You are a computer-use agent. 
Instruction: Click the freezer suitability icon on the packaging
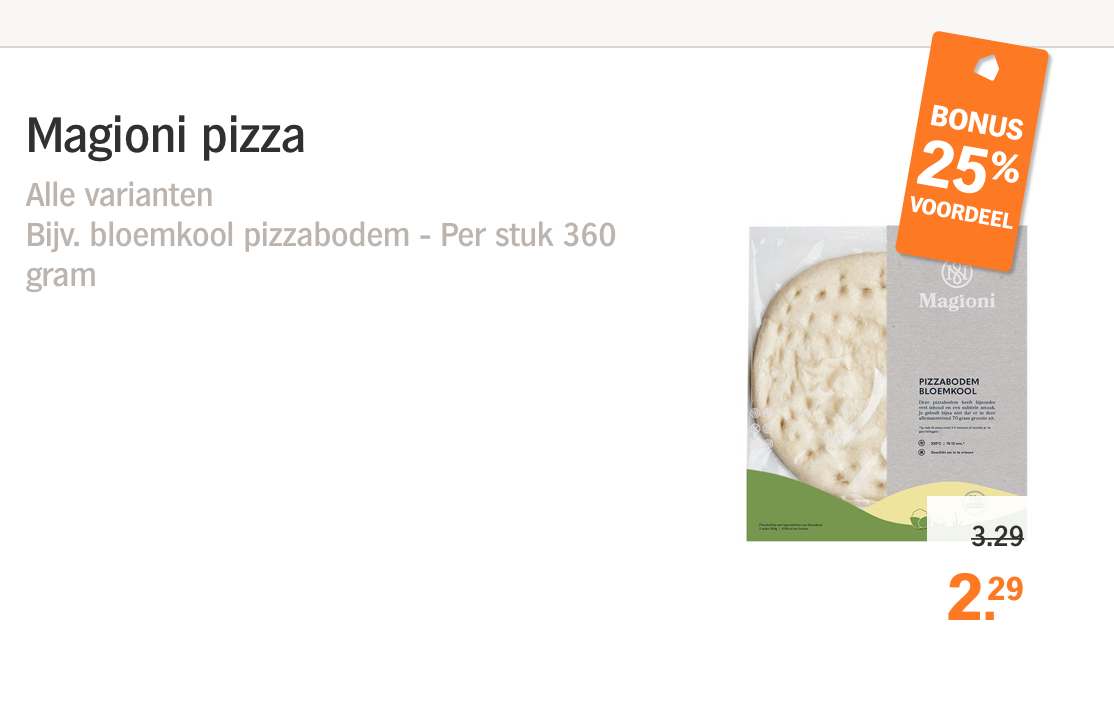[922, 452]
